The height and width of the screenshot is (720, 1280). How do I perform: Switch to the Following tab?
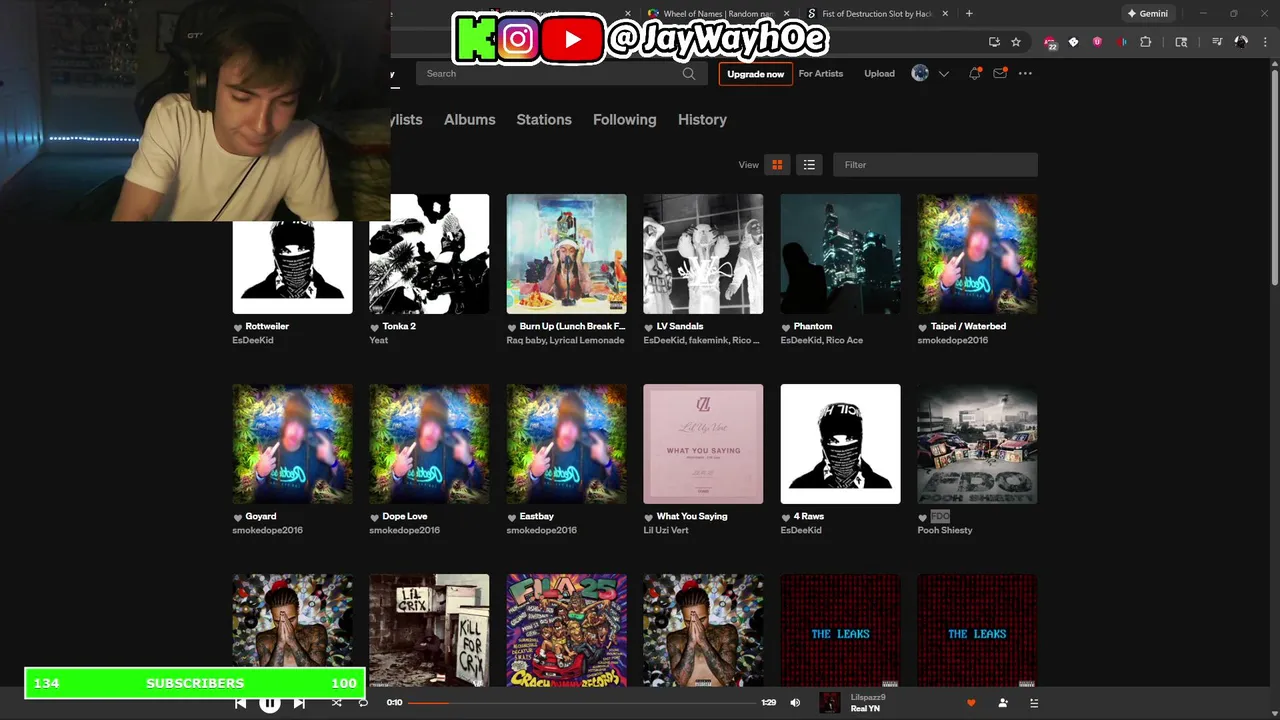click(625, 119)
